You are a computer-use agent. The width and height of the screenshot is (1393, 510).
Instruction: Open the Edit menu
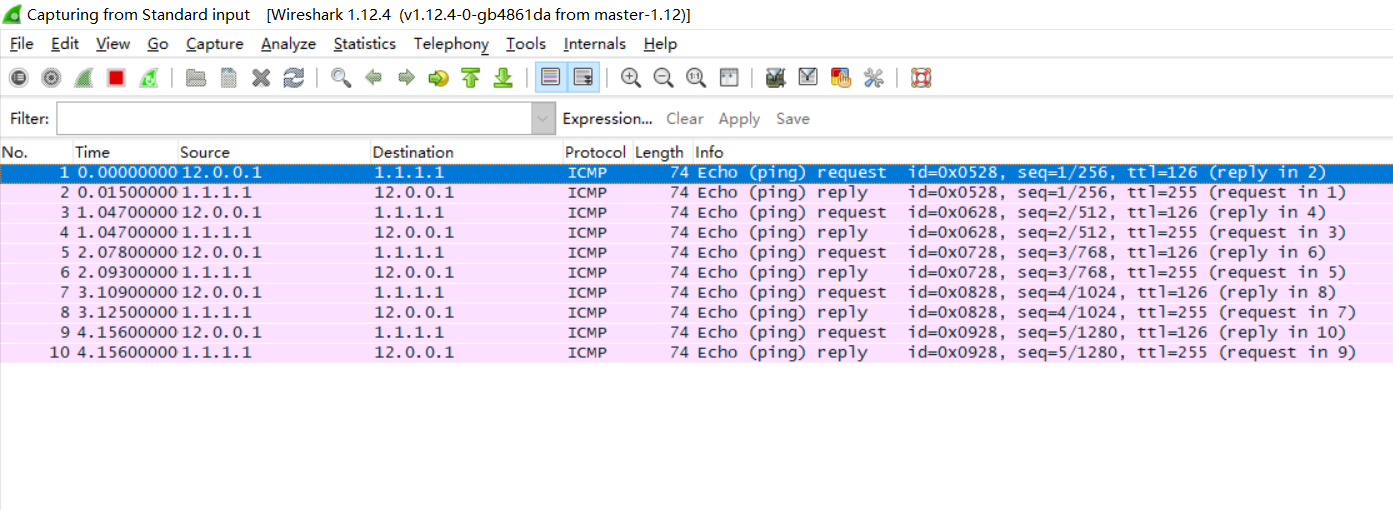tap(65, 44)
